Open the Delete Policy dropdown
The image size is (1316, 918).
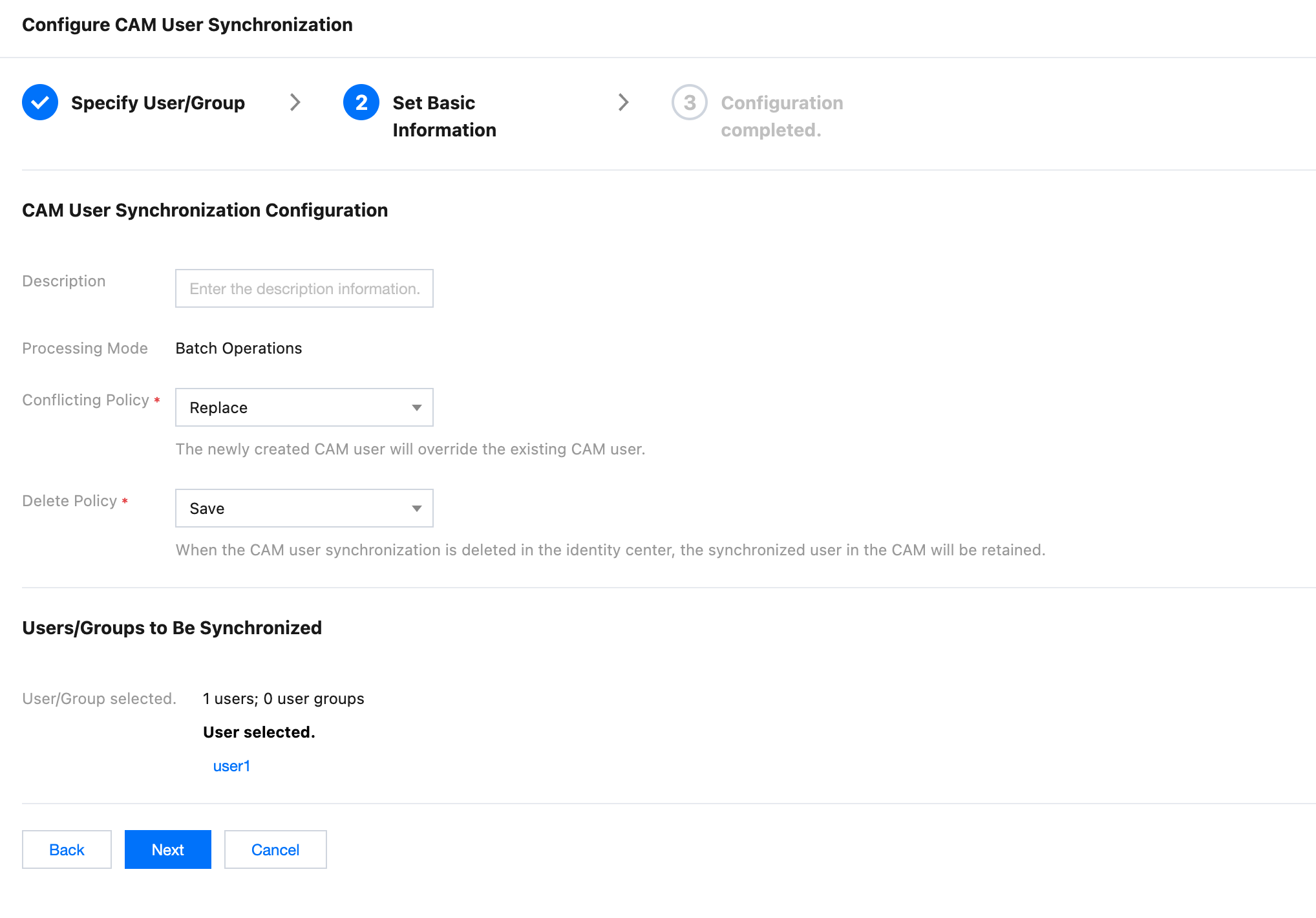304,508
